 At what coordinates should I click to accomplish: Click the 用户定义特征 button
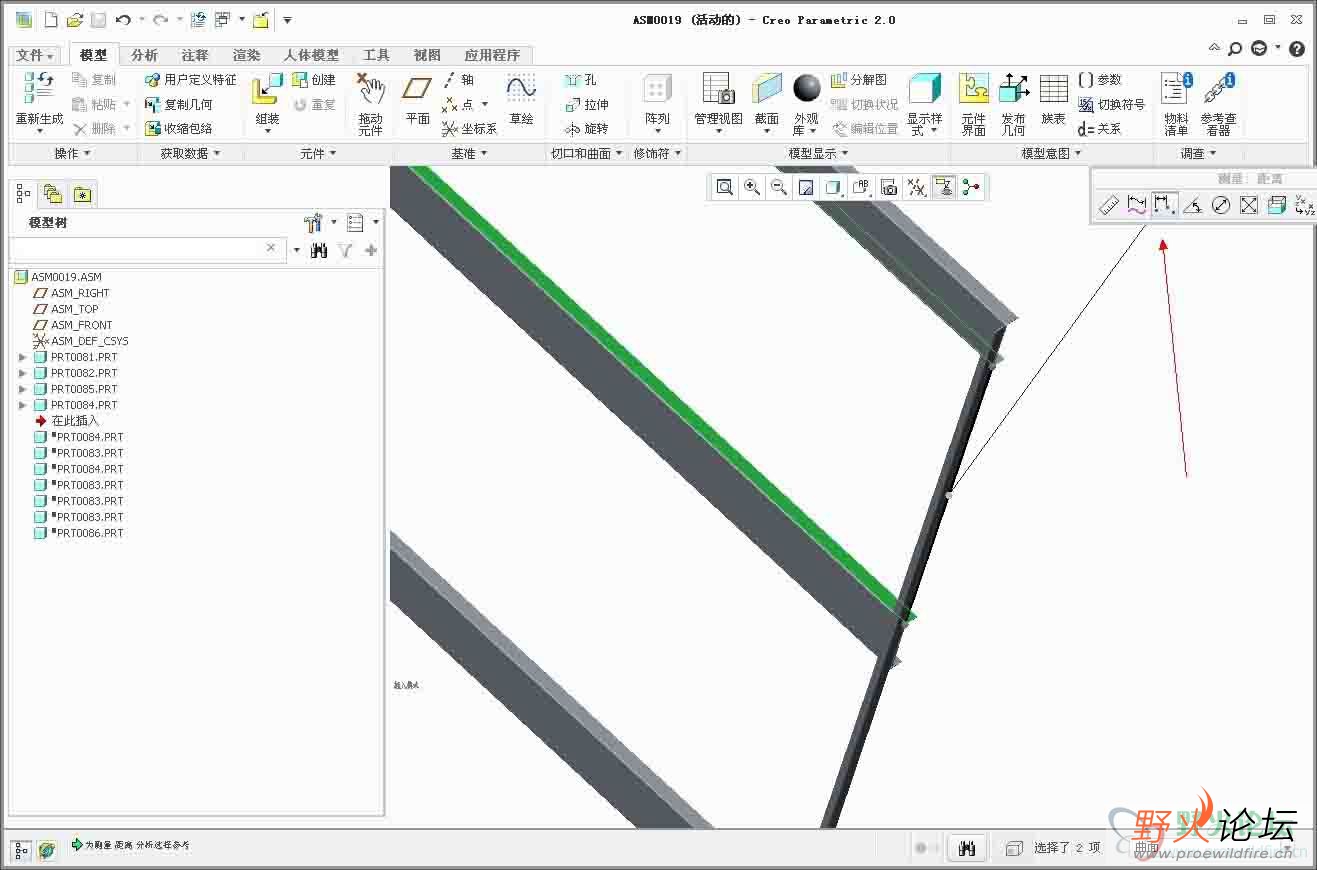point(191,79)
